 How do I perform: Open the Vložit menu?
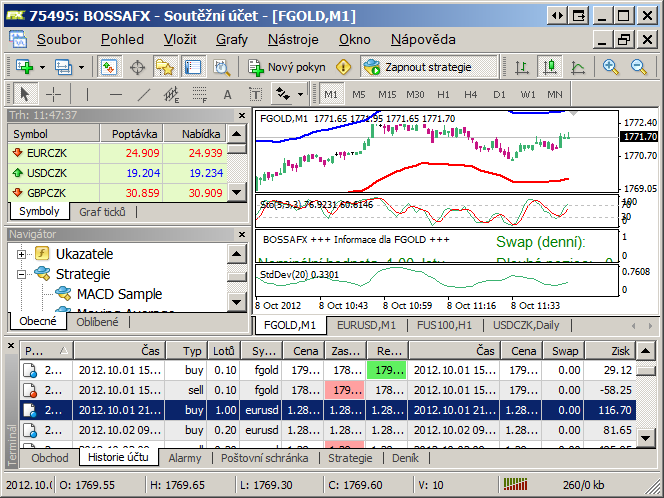coord(180,39)
